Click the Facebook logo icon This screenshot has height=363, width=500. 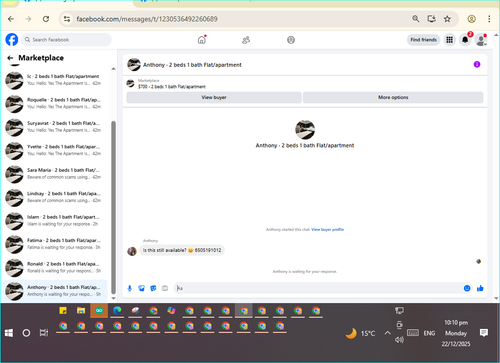point(12,40)
